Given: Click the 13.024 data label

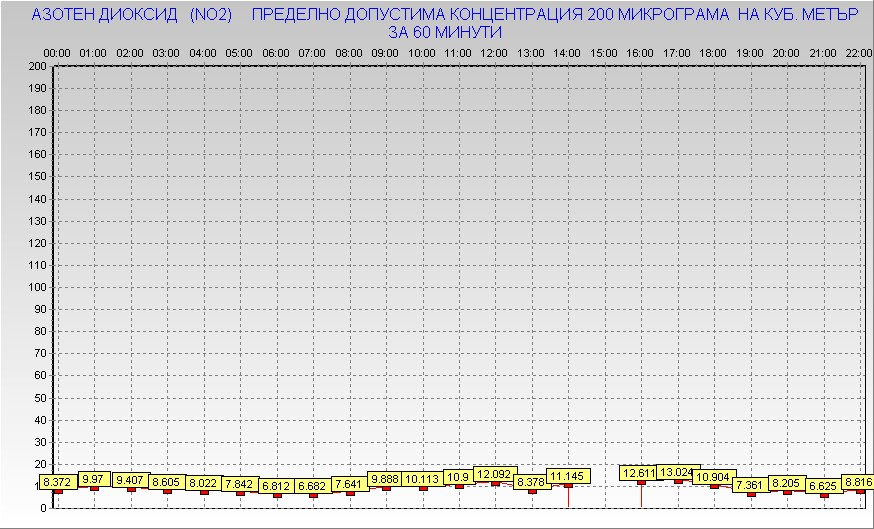Looking at the screenshot, I should (677, 472).
